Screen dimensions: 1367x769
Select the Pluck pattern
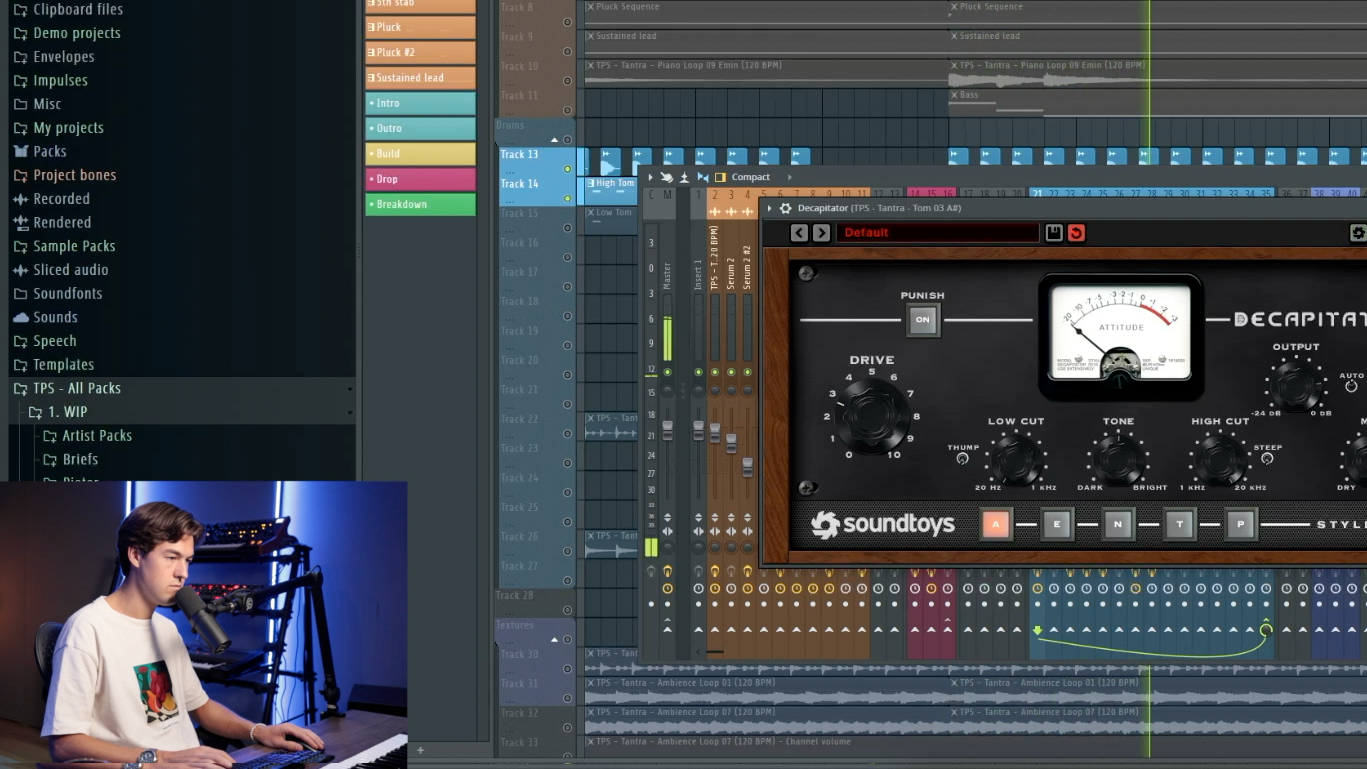[420, 28]
